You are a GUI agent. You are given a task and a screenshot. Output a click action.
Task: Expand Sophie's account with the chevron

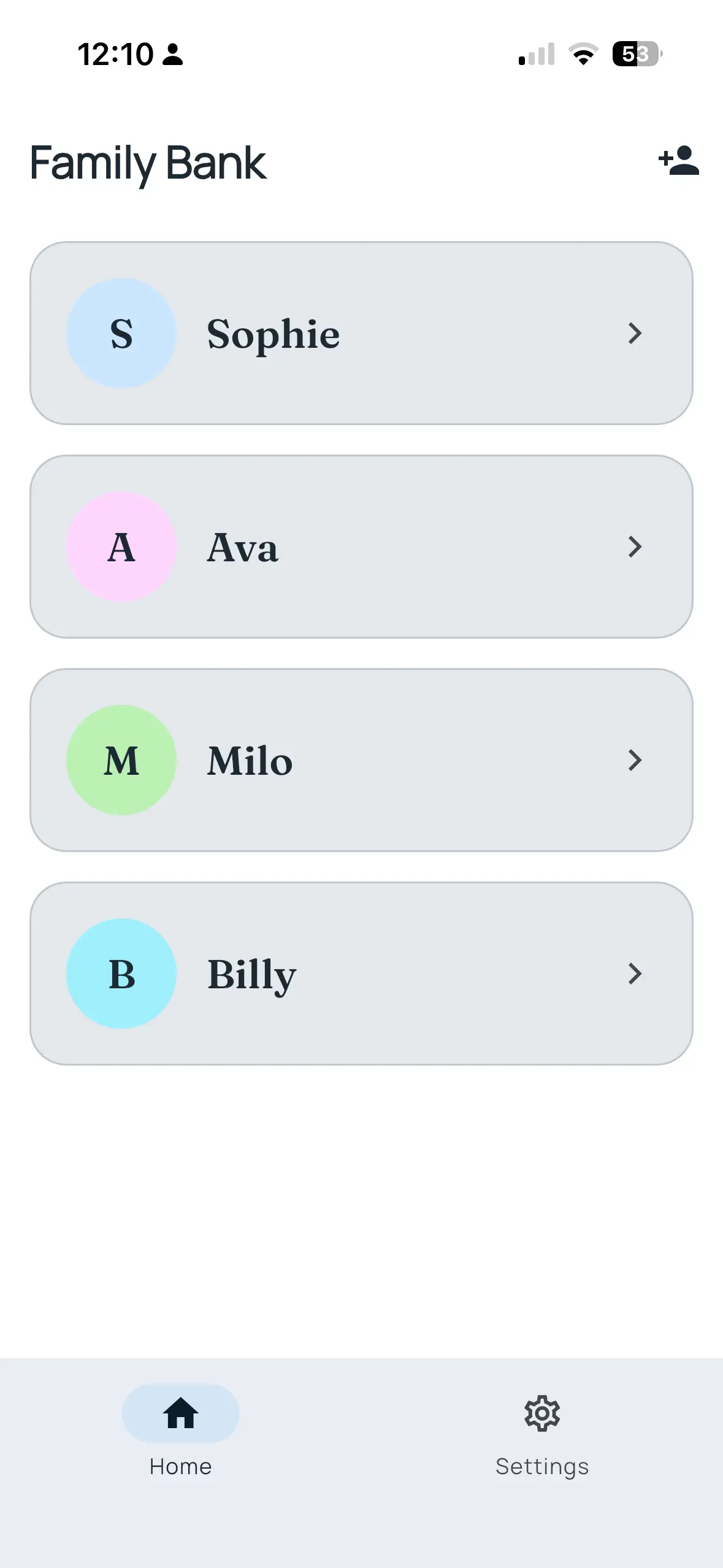pos(635,333)
